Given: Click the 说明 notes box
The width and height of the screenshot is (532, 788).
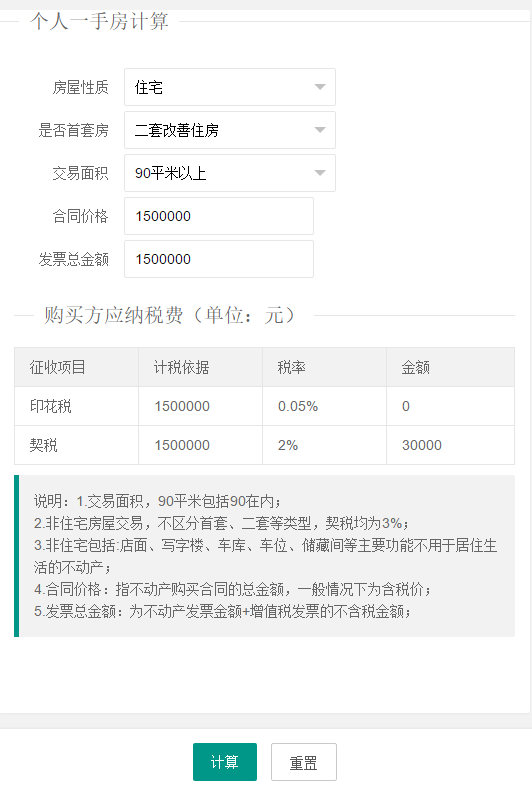Looking at the screenshot, I should 265,556.
